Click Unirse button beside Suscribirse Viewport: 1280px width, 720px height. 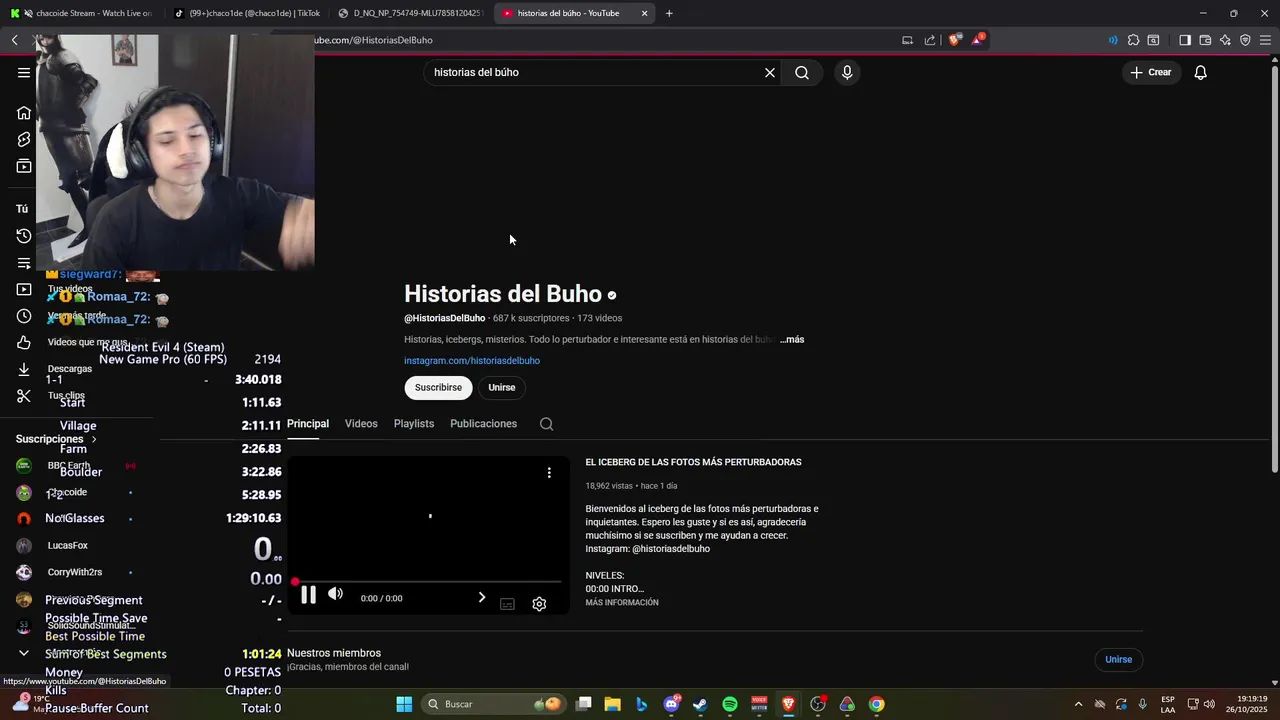point(502,388)
